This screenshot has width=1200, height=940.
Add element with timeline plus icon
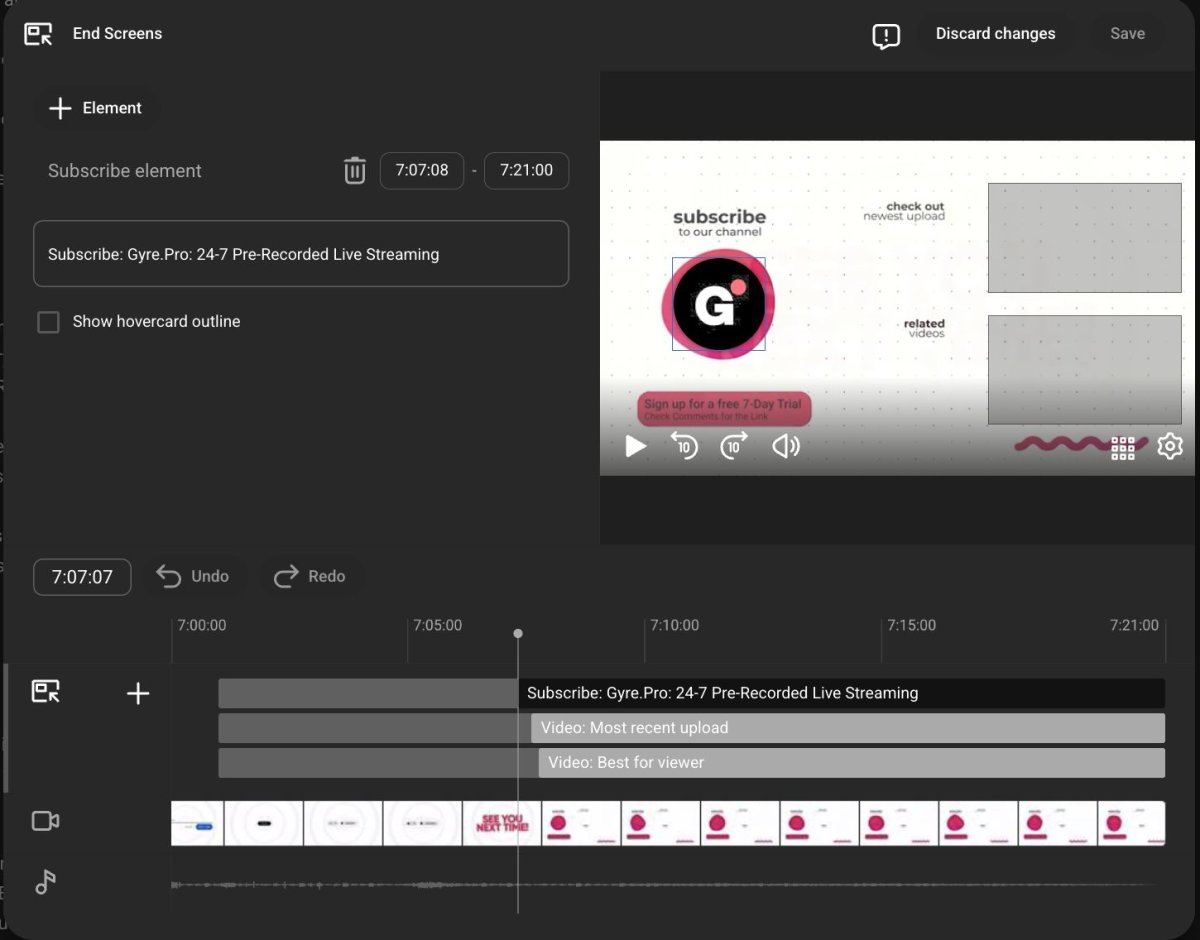pyautogui.click(x=138, y=693)
